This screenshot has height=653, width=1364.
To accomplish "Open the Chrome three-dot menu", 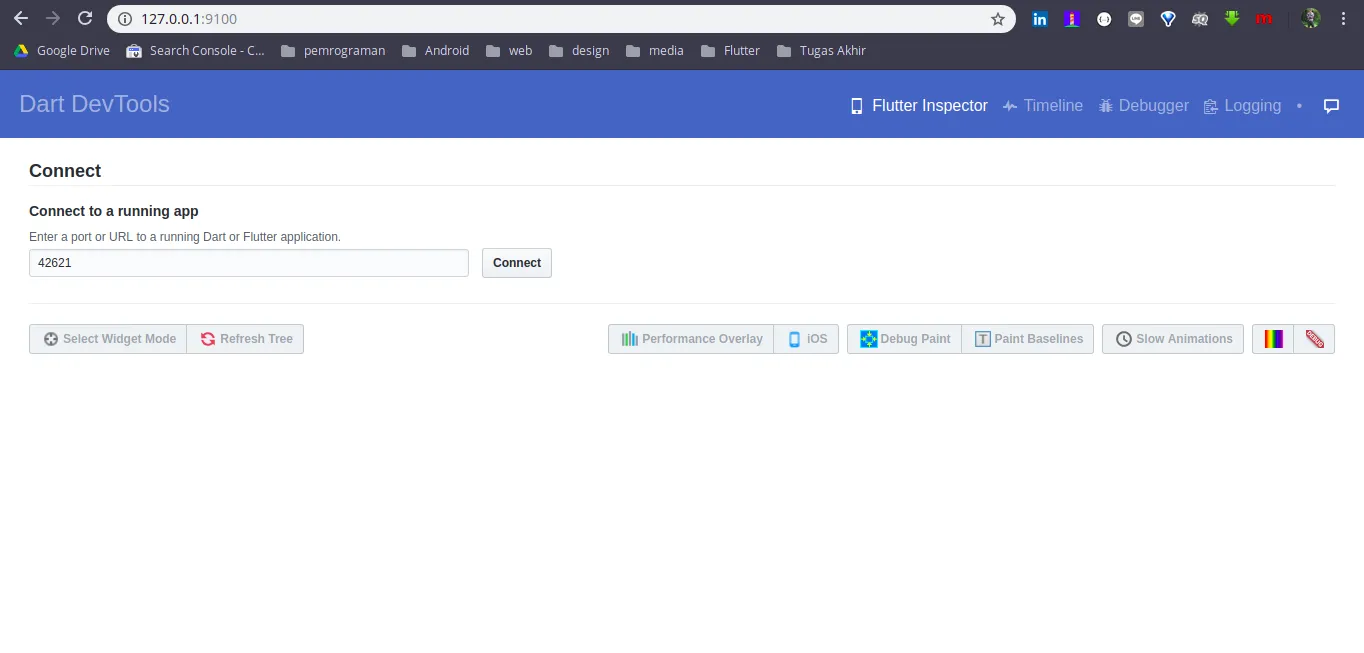I will pos(1343,18).
